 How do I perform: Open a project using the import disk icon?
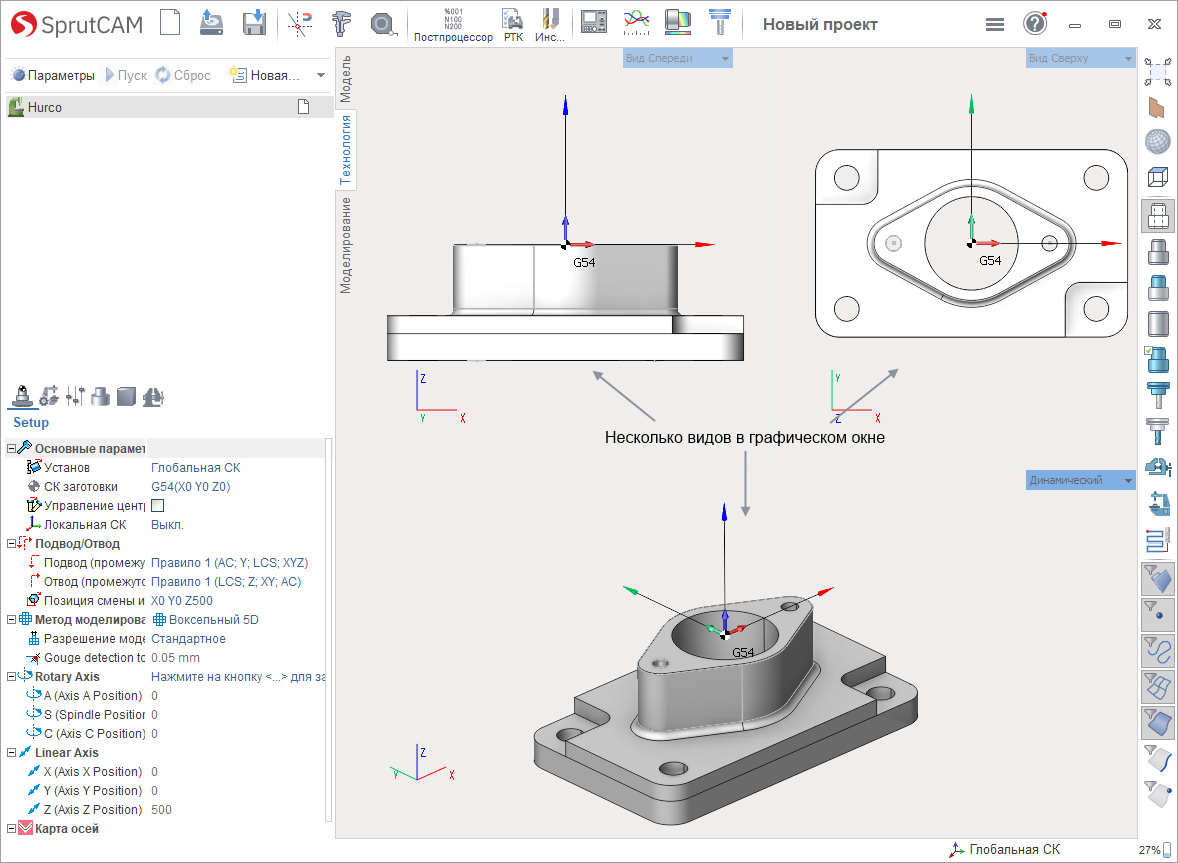(x=211, y=23)
